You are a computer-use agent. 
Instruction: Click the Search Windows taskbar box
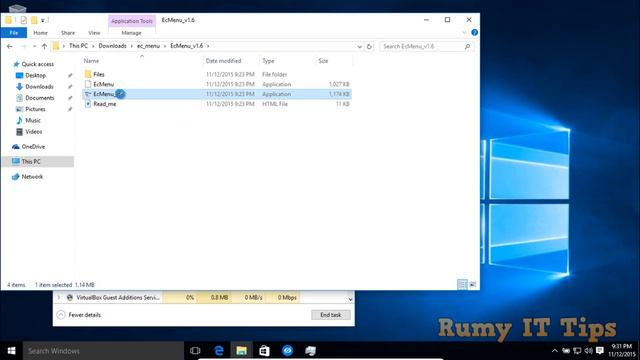point(103,351)
